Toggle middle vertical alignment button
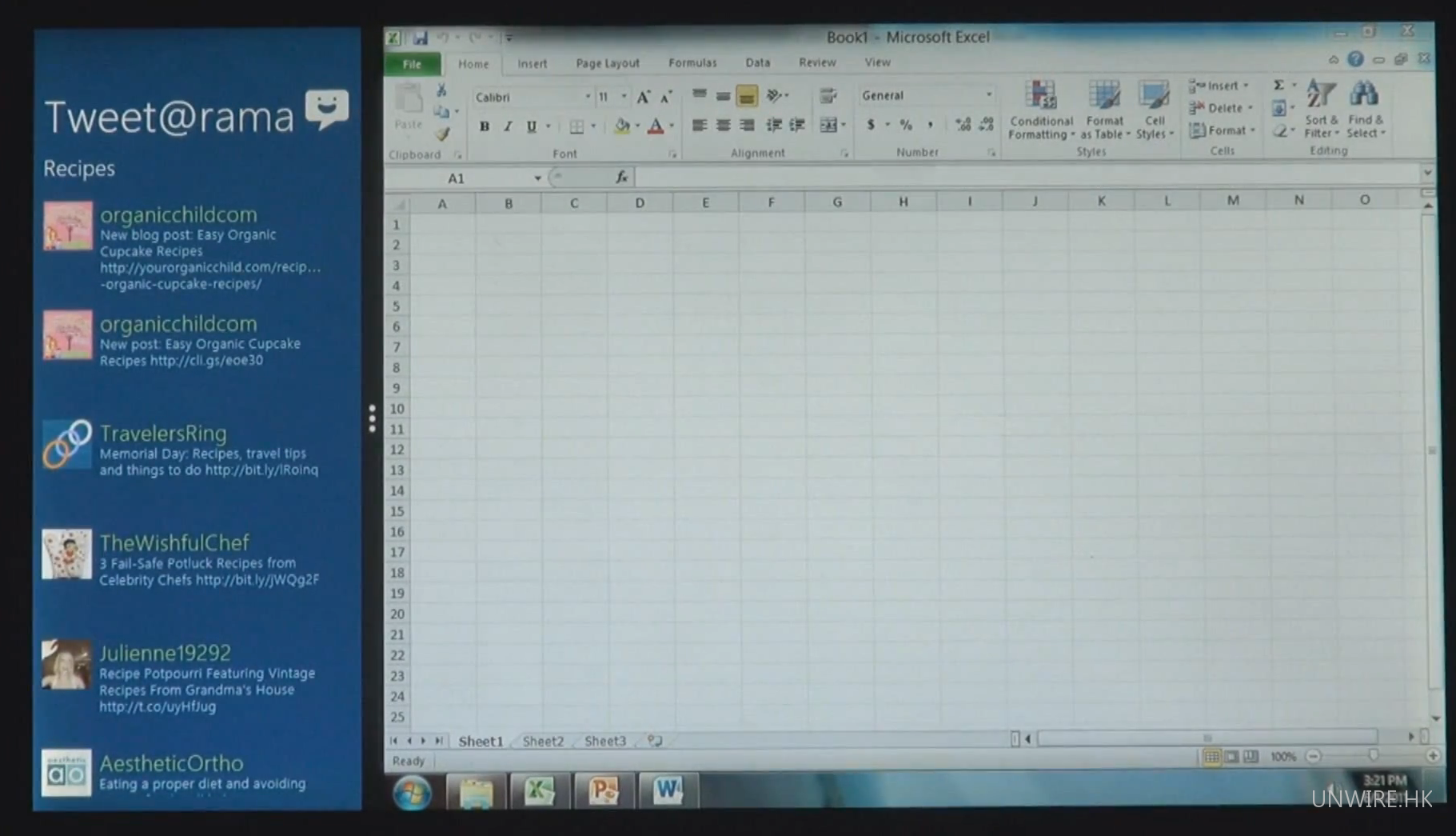This screenshot has width=1456, height=836. (x=723, y=96)
